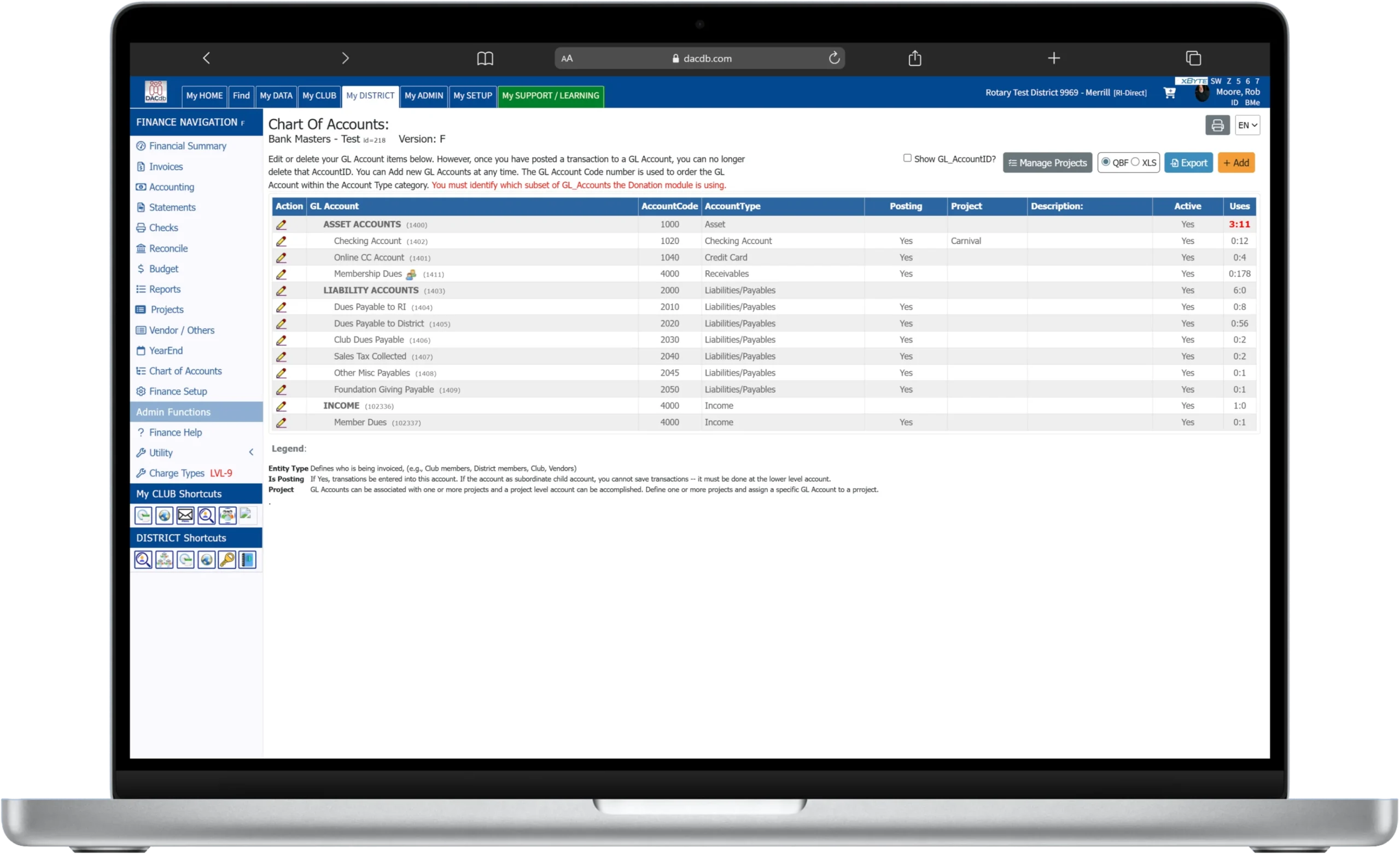The image size is (1400, 855).
Task: Click the Manage Projects button
Action: point(1047,162)
